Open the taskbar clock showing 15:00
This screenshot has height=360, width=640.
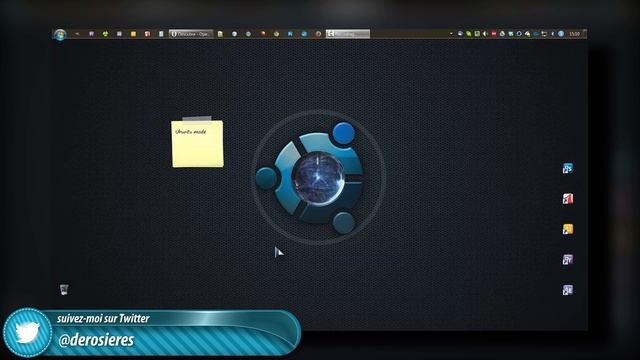(x=575, y=34)
